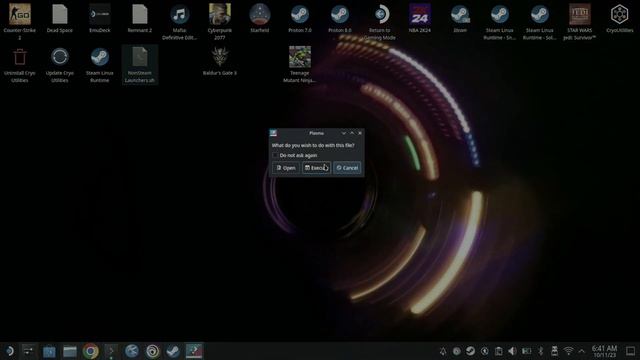Screen dimensions: 640x360
Task: Close the Plasma dialog with X button
Action: [360, 133]
